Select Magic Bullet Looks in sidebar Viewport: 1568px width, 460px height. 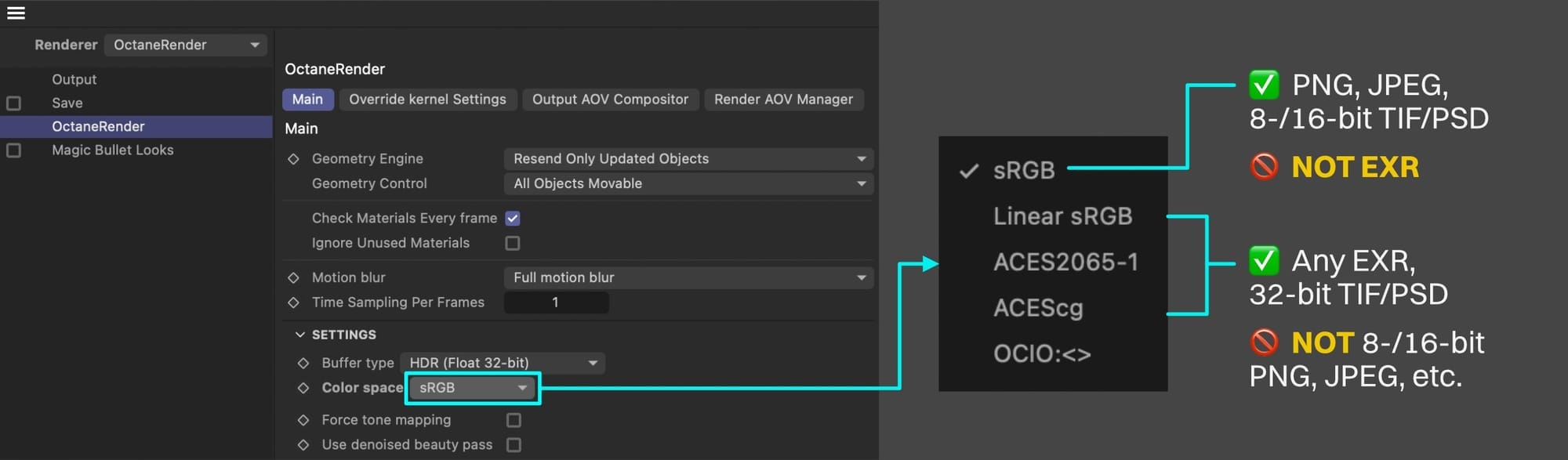pos(112,150)
